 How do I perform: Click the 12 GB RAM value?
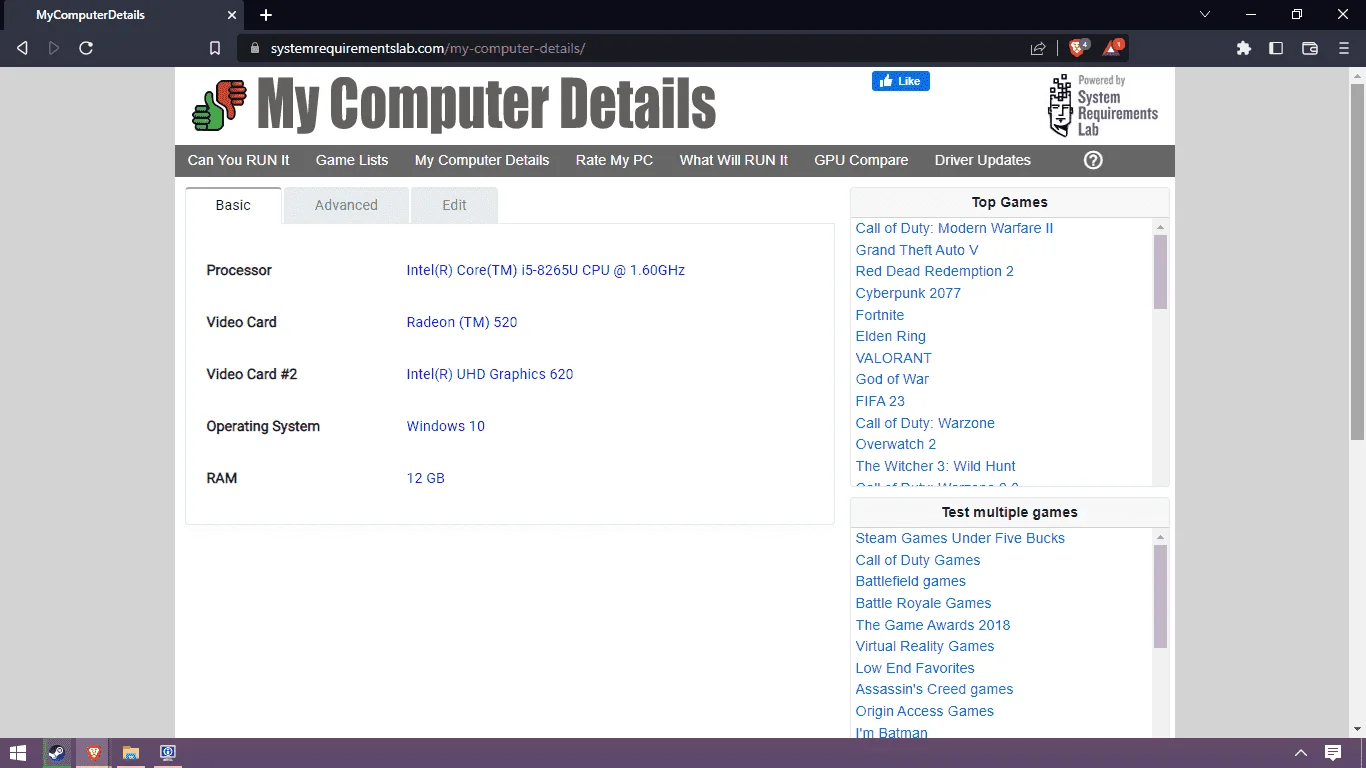pos(426,478)
